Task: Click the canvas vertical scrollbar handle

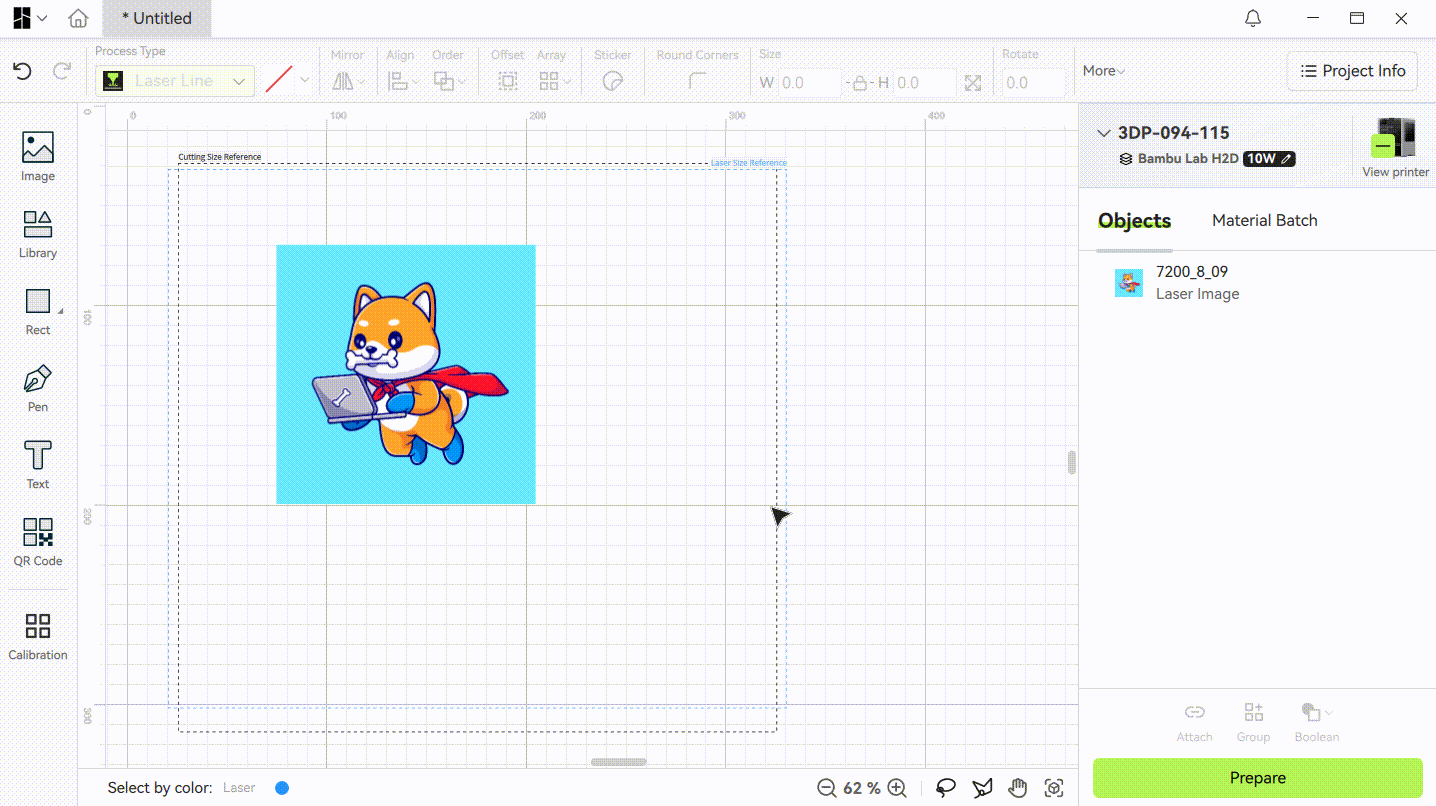Action: 1072,462
